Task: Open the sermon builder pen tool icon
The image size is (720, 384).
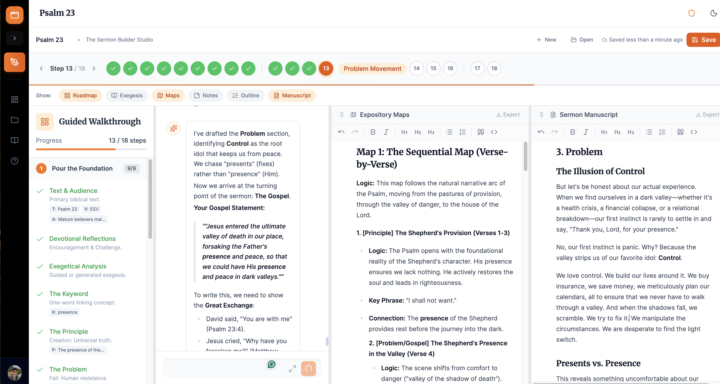Action: (x=14, y=62)
